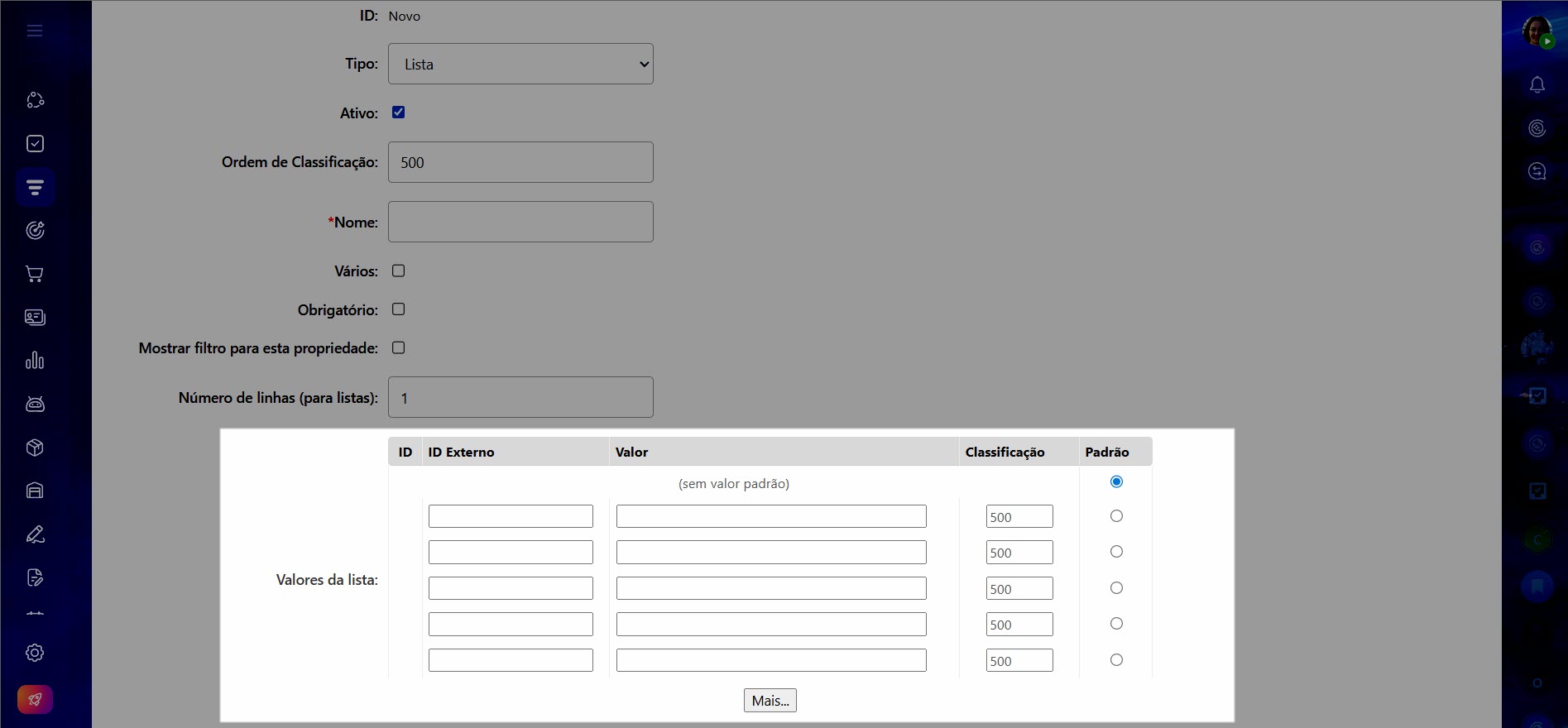Click the Mais... button
1568x728 pixels.
pyautogui.click(x=770, y=701)
